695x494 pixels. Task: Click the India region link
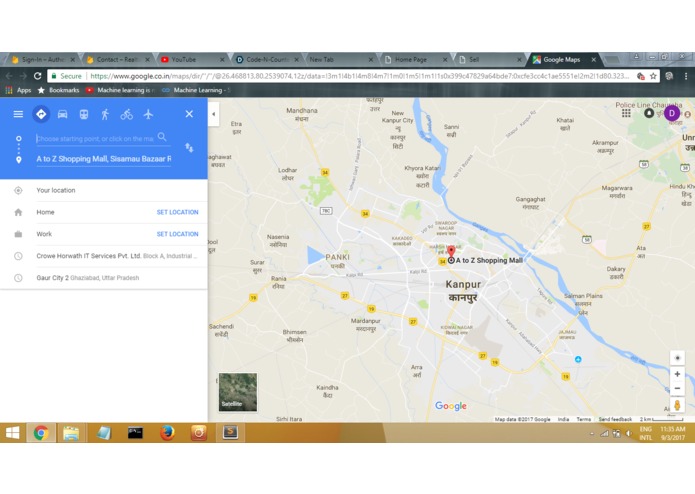(x=563, y=419)
